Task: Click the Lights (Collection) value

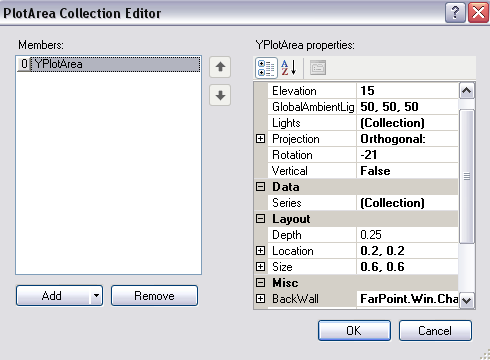Action: 408,123
